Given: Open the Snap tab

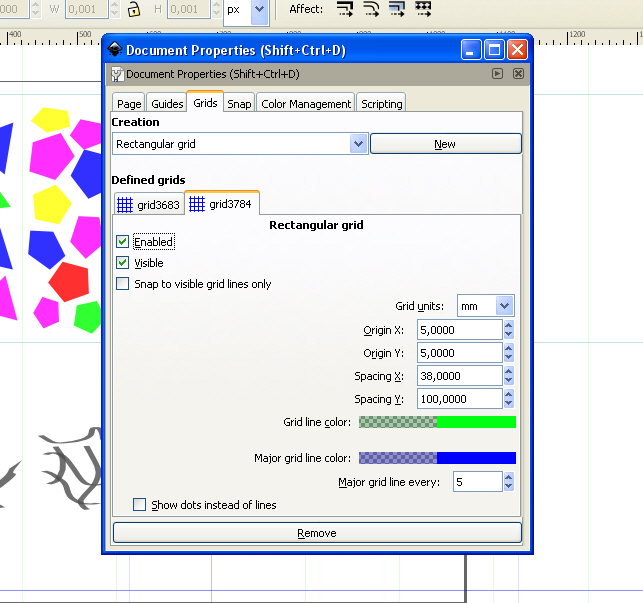Looking at the screenshot, I should 239,104.
